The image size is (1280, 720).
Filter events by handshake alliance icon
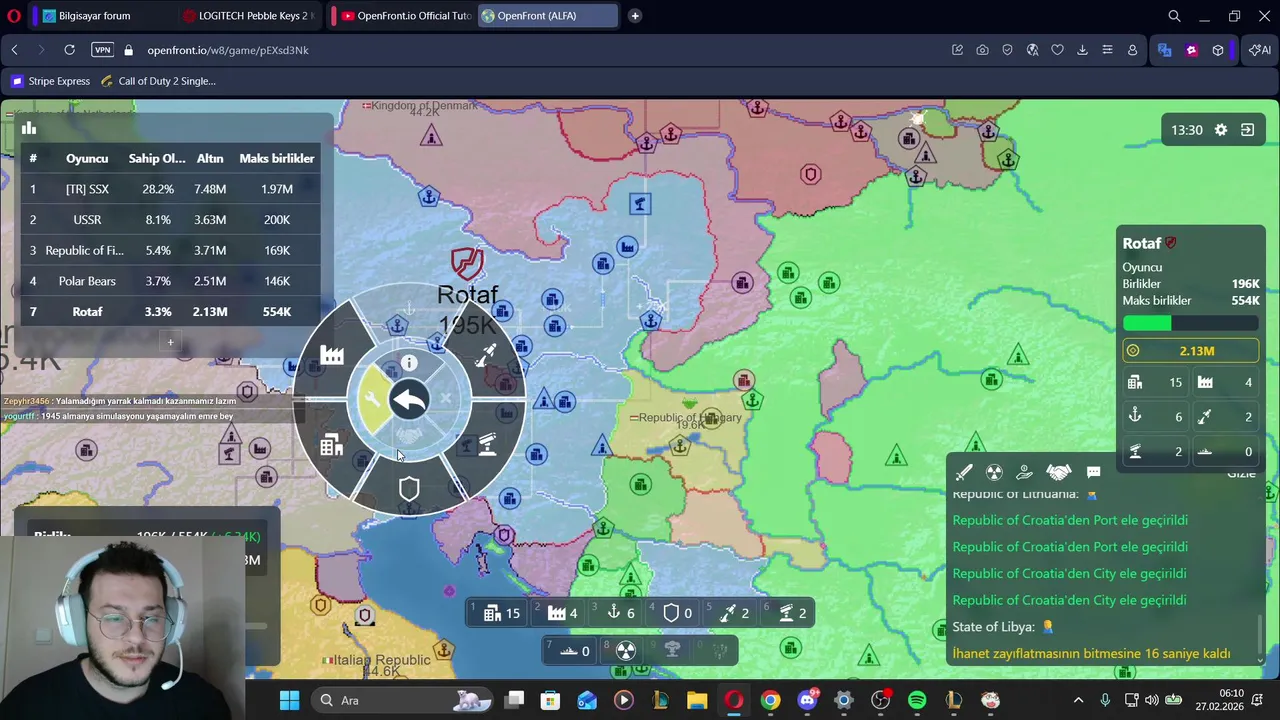pyautogui.click(x=1058, y=472)
